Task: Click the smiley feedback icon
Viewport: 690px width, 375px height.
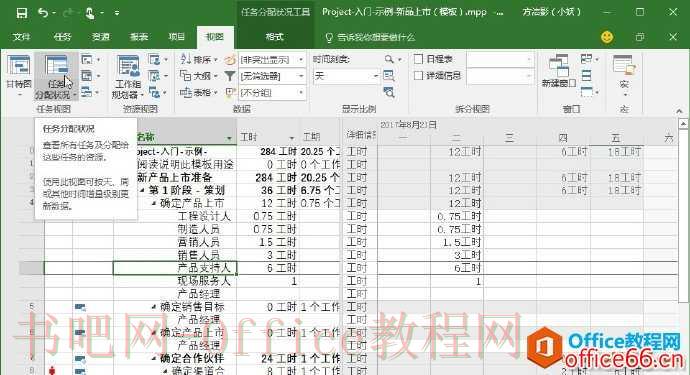Action: coord(607,37)
